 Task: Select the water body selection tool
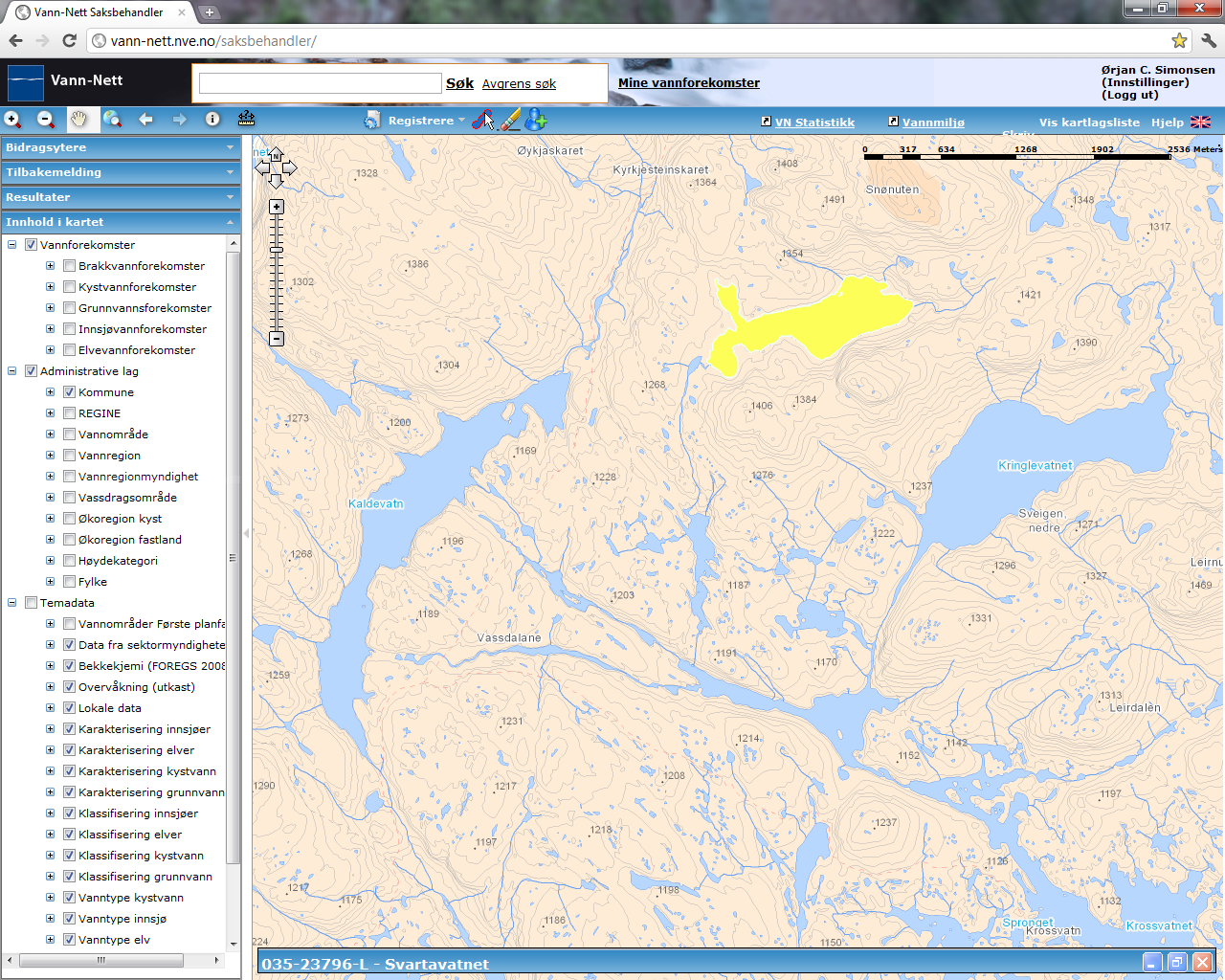(x=483, y=120)
